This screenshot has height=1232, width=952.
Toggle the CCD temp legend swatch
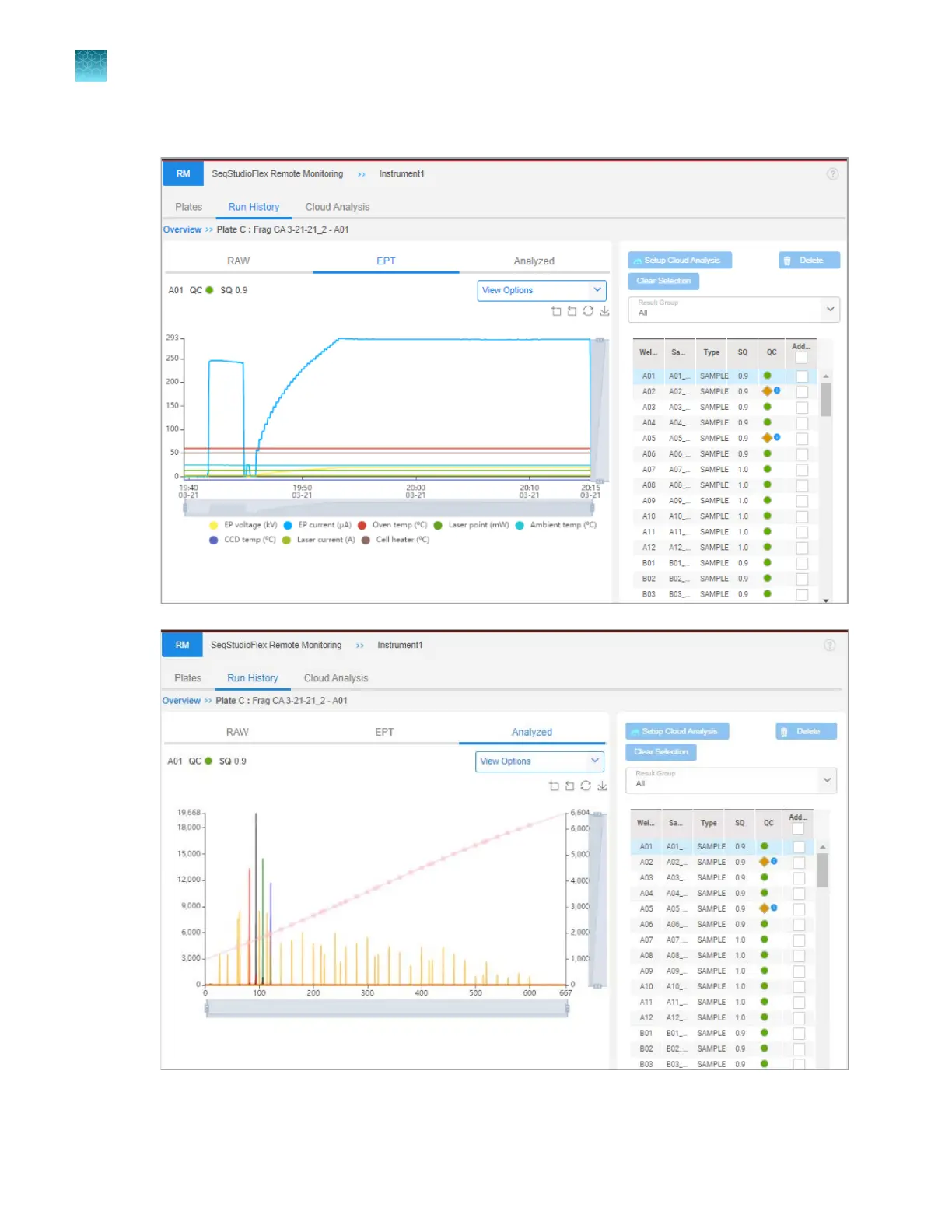coord(214,540)
